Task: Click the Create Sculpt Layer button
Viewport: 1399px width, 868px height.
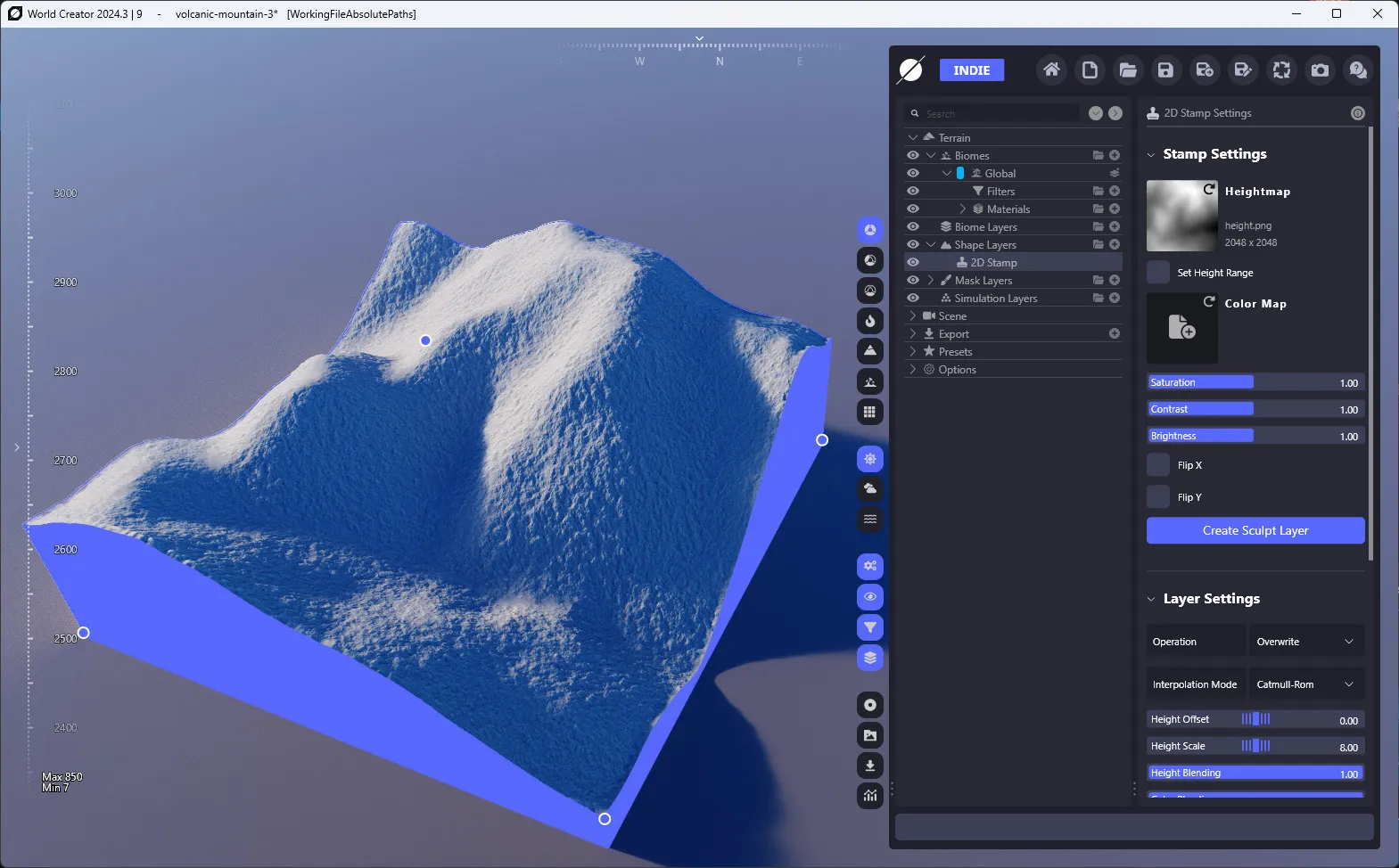Action: coord(1255,530)
